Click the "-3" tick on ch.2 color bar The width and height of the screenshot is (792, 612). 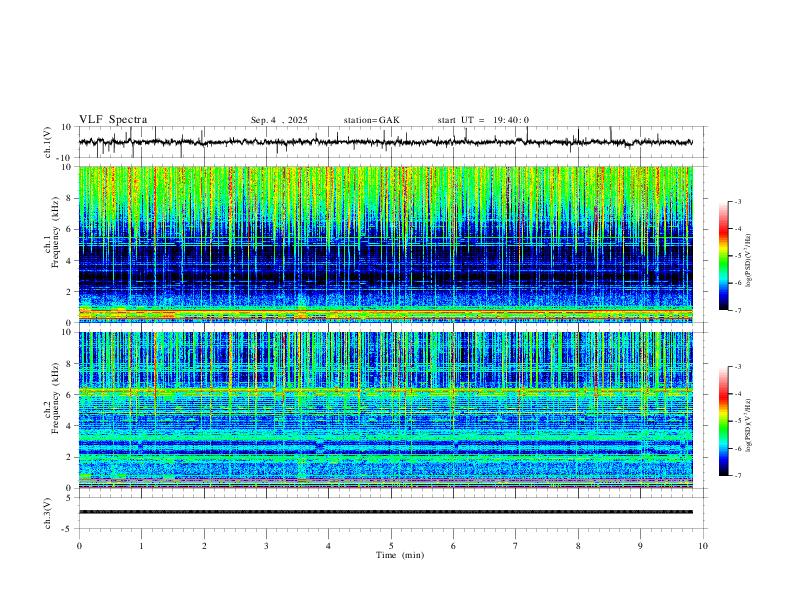pyautogui.click(x=737, y=367)
